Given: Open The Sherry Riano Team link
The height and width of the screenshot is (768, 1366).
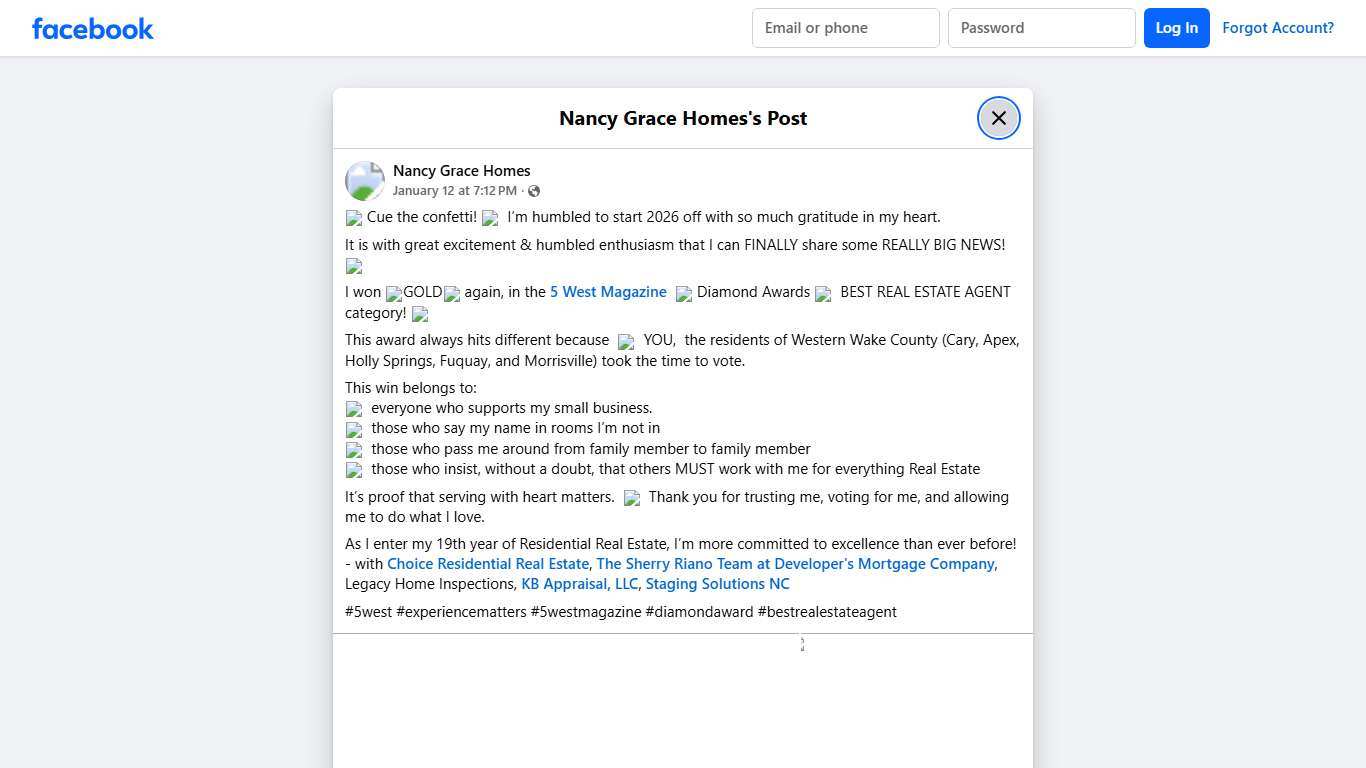Looking at the screenshot, I should [x=796, y=564].
